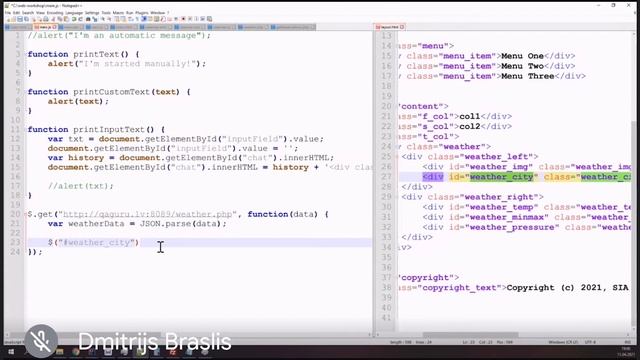Open File Explorer from the taskbar

tap(60, 352)
